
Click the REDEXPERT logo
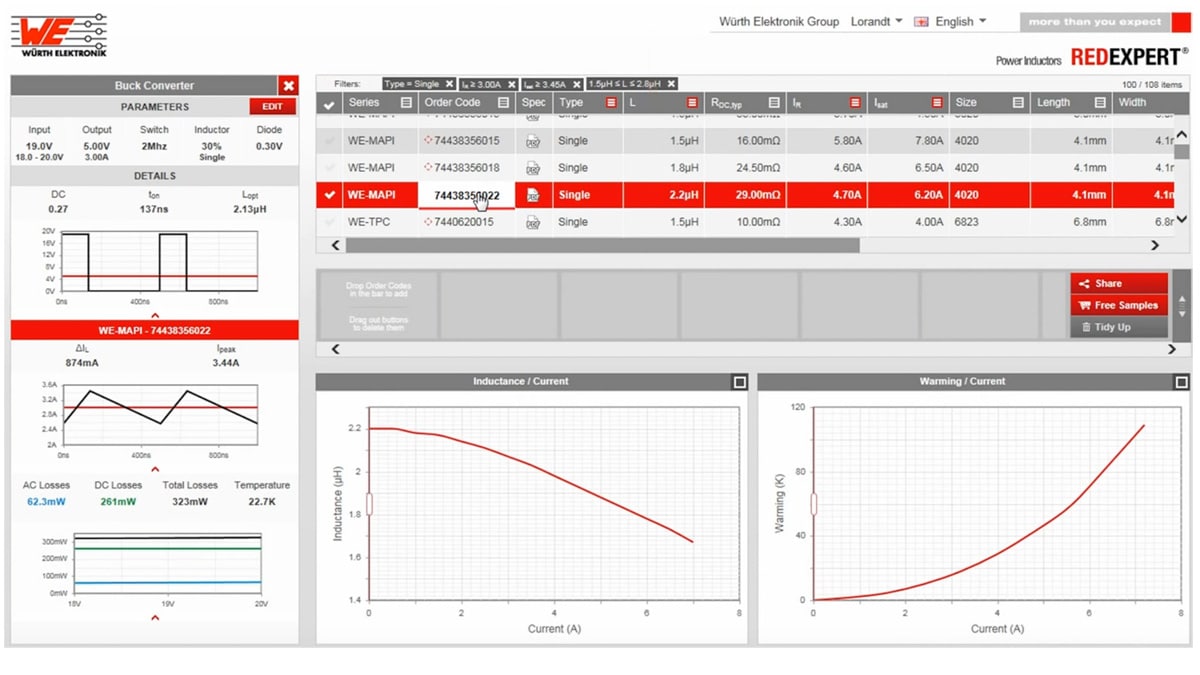(x=1130, y=57)
